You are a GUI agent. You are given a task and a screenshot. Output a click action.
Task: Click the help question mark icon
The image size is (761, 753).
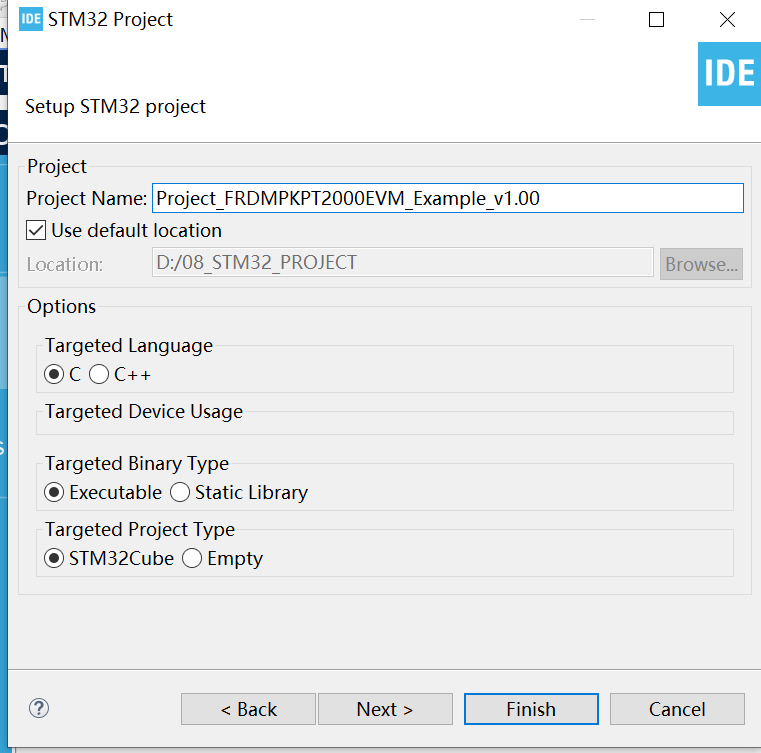click(39, 708)
